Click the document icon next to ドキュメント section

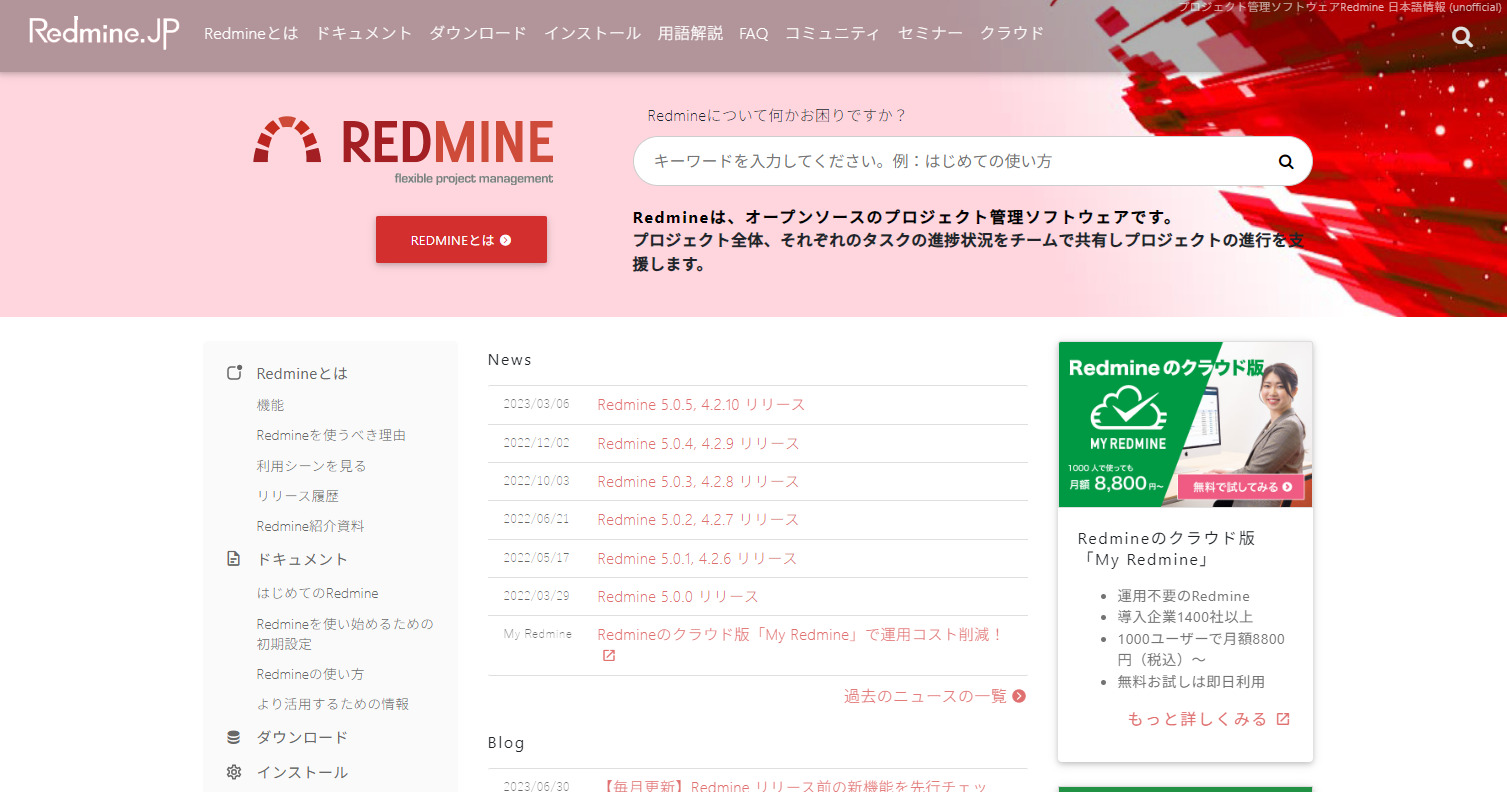(233, 560)
